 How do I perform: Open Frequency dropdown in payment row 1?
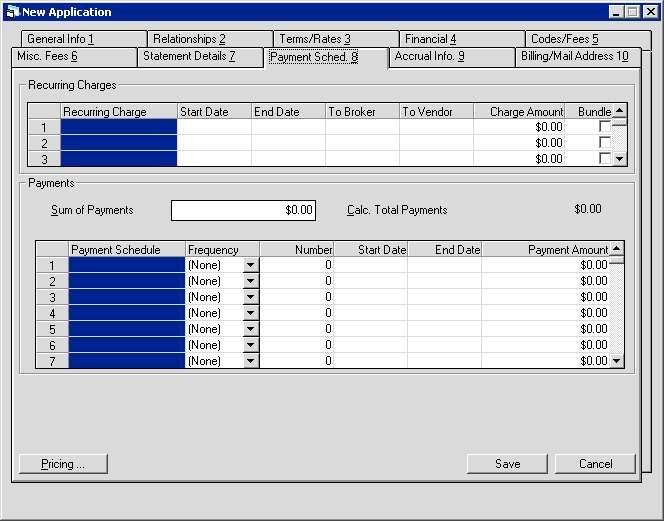(251, 265)
